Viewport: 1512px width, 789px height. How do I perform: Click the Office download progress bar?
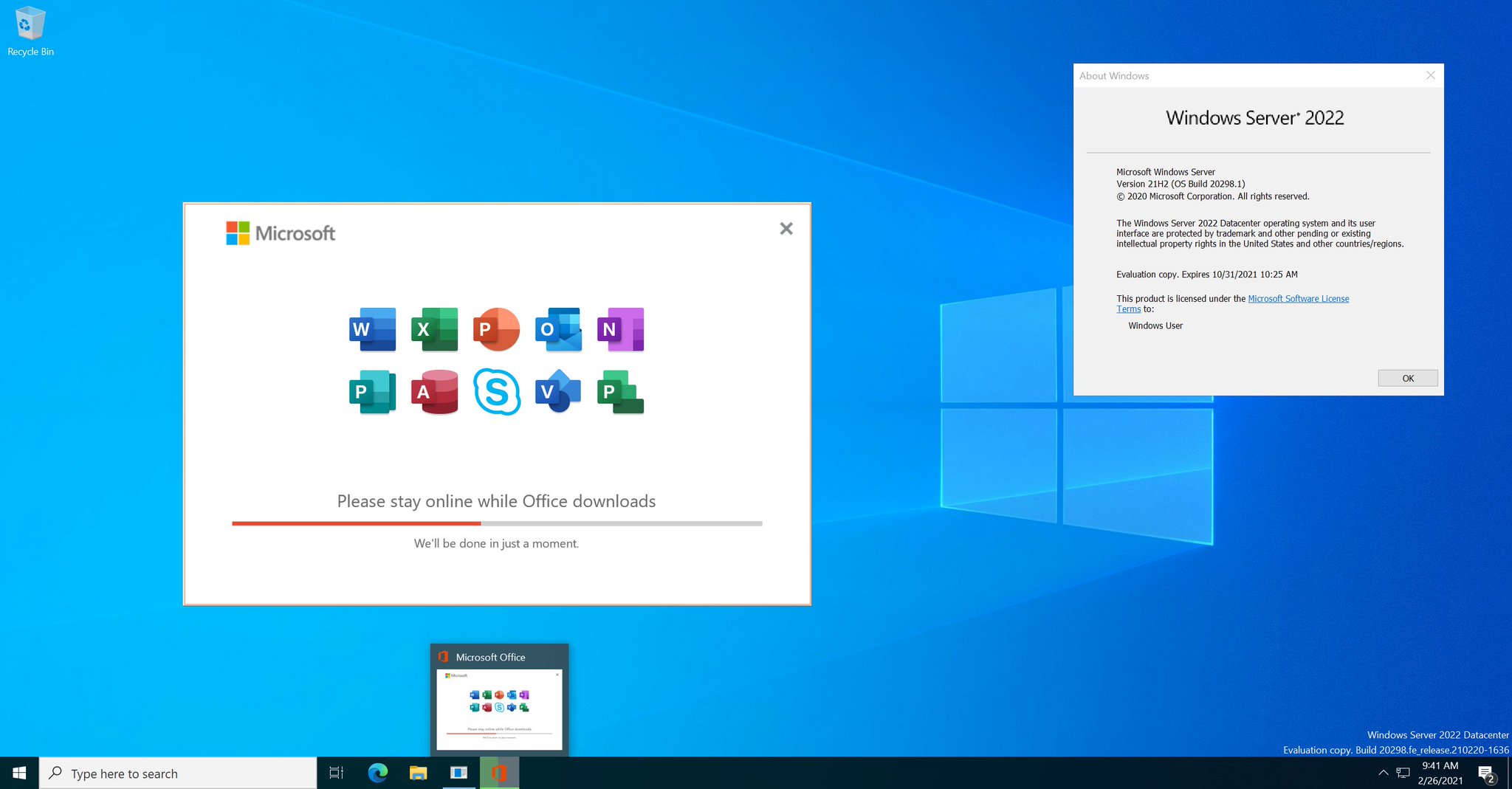point(496,523)
